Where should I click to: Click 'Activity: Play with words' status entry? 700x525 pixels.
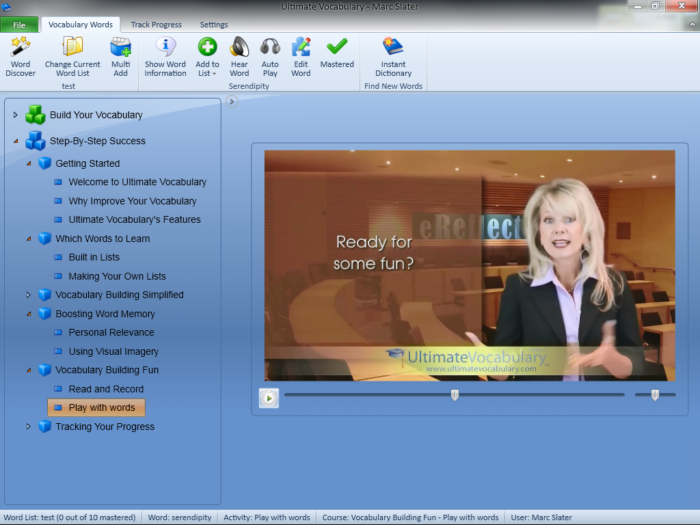(267, 517)
